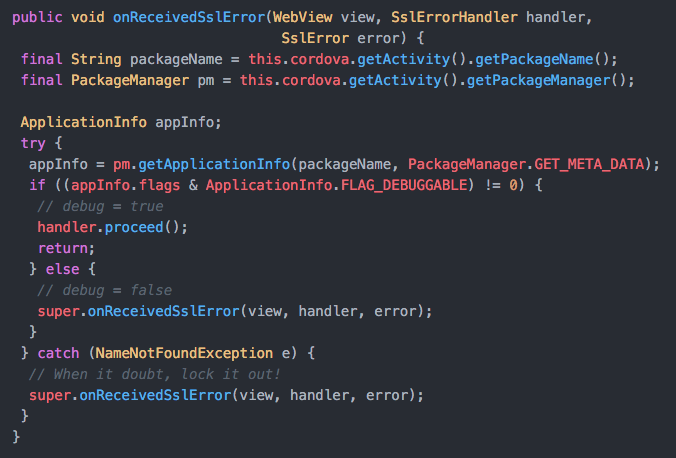Click the catch keyword
The height and width of the screenshot is (458, 676).
(59, 353)
